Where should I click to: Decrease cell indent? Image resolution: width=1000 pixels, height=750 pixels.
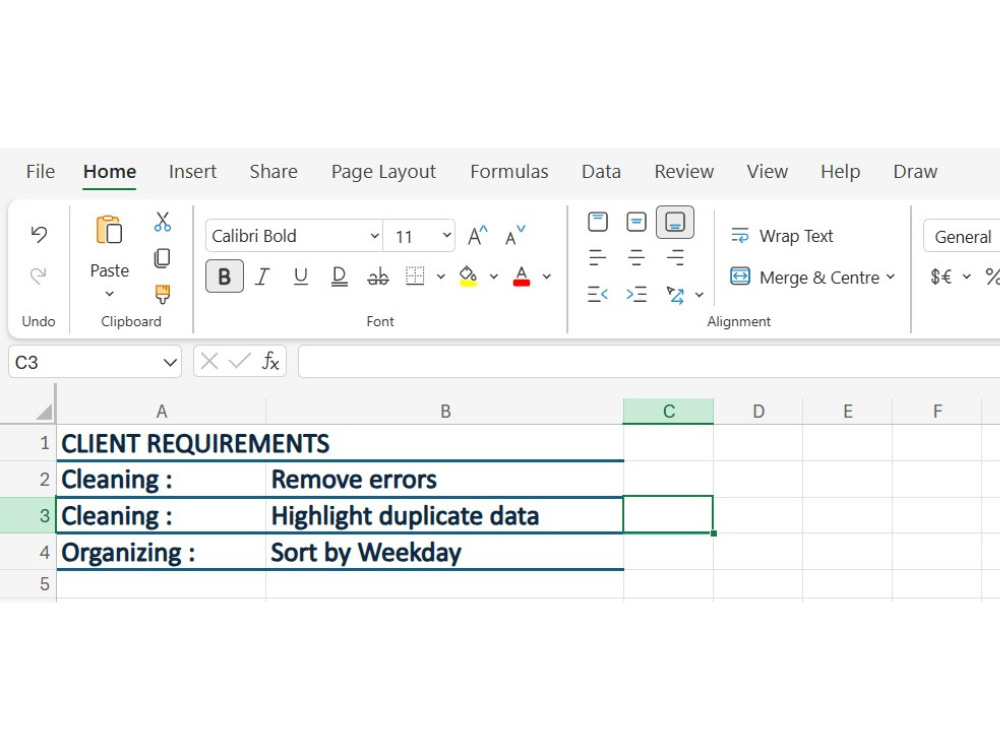coord(598,294)
